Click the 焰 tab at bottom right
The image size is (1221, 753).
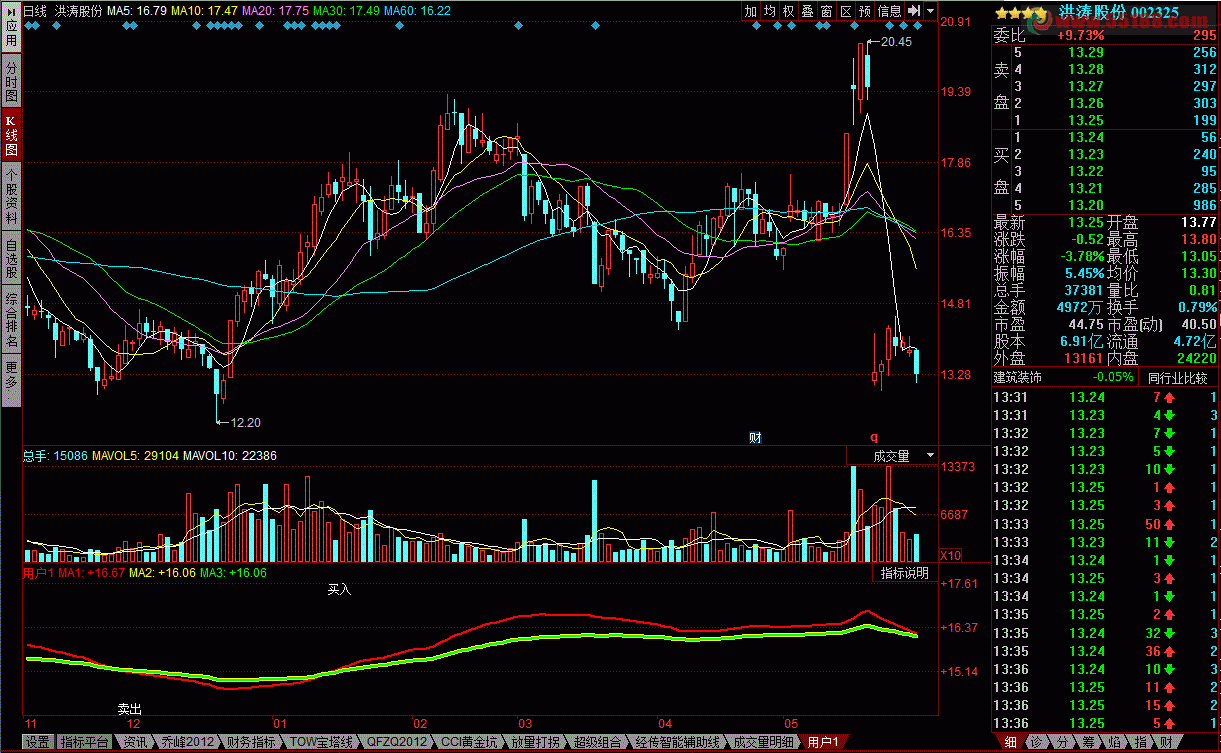pos(1114,742)
